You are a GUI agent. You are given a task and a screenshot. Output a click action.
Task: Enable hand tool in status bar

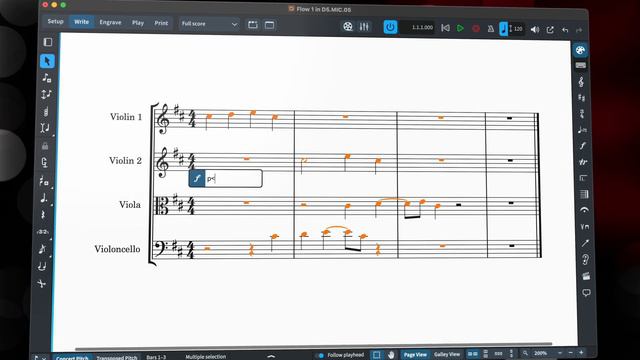(391, 355)
